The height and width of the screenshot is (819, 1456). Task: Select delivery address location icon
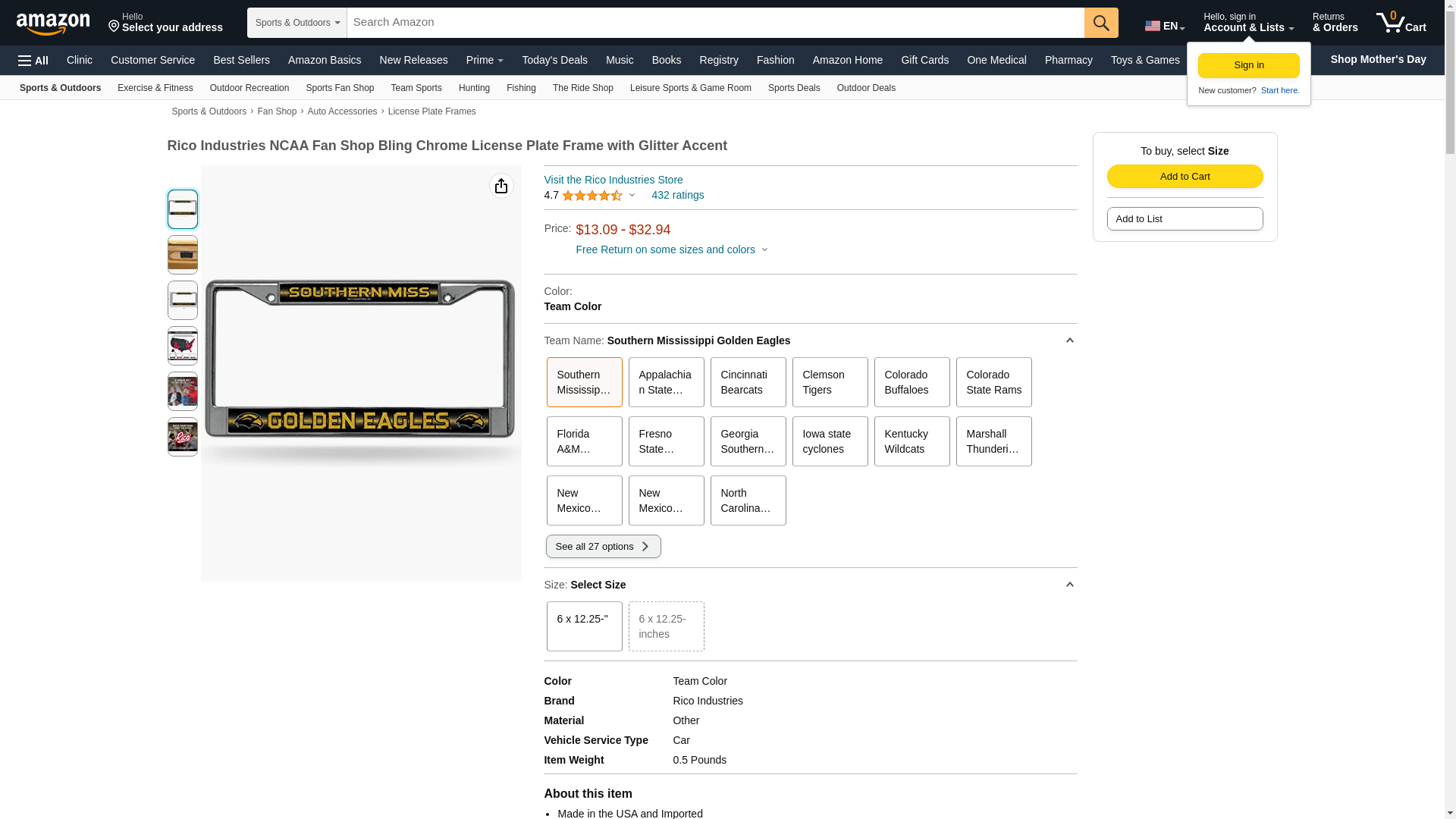point(115,27)
